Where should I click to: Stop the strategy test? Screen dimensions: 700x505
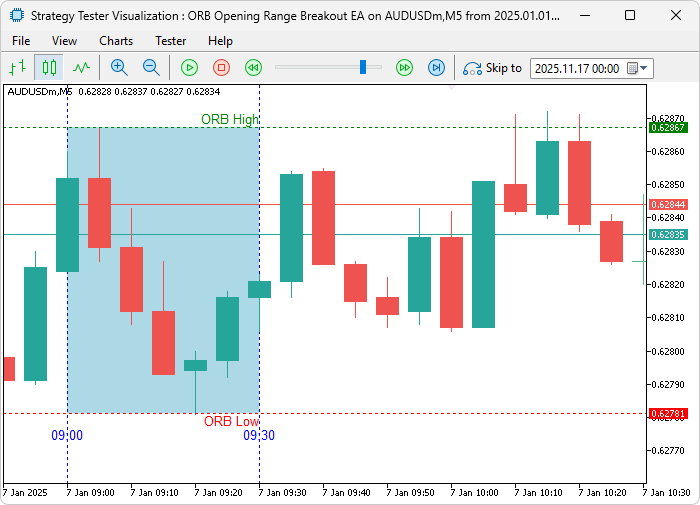(x=221, y=68)
